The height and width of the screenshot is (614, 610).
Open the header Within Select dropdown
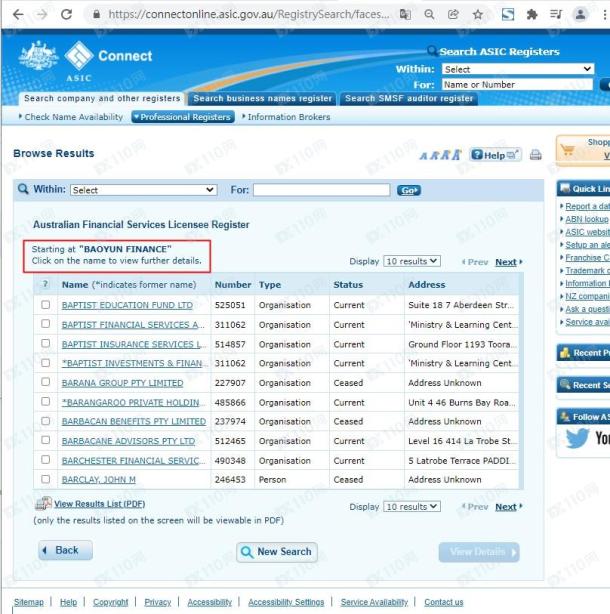click(518, 69)
